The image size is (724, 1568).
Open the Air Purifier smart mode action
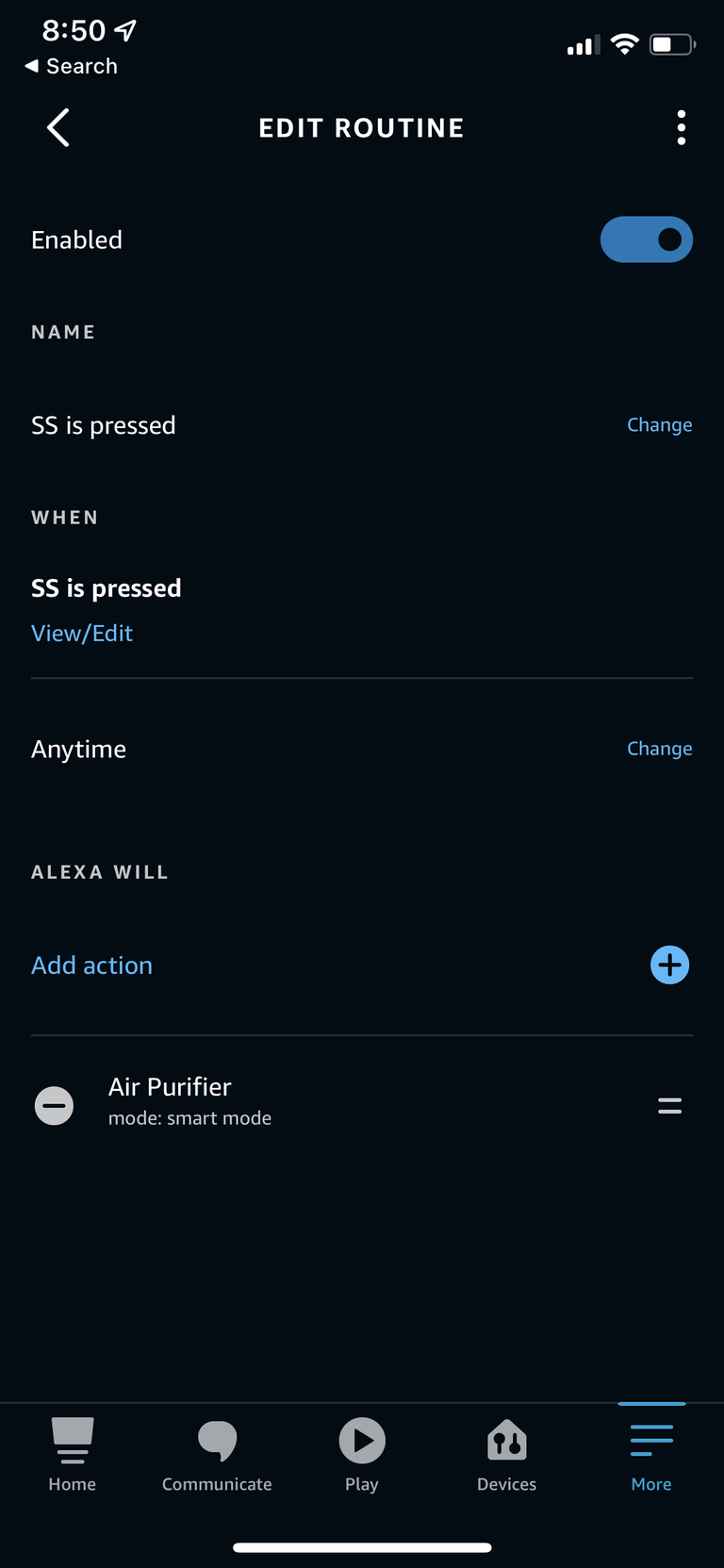(x=189, y=1101)
